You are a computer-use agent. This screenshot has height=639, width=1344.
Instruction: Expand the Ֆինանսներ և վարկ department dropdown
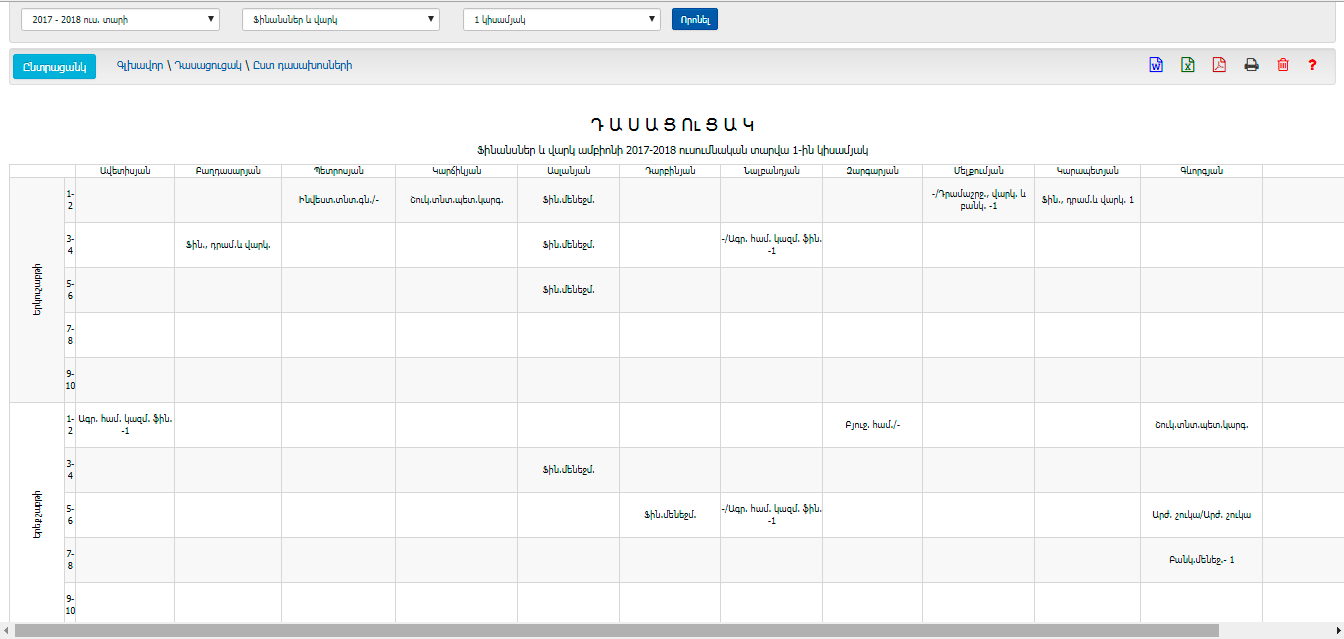[341, 19]
